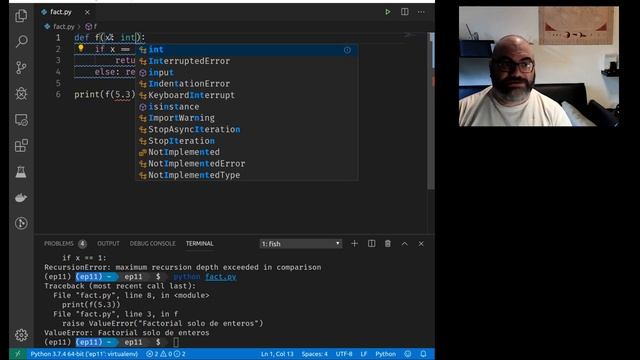Open the Search view in activity bar
Screen dimensions: 640x360
[21, 41]
